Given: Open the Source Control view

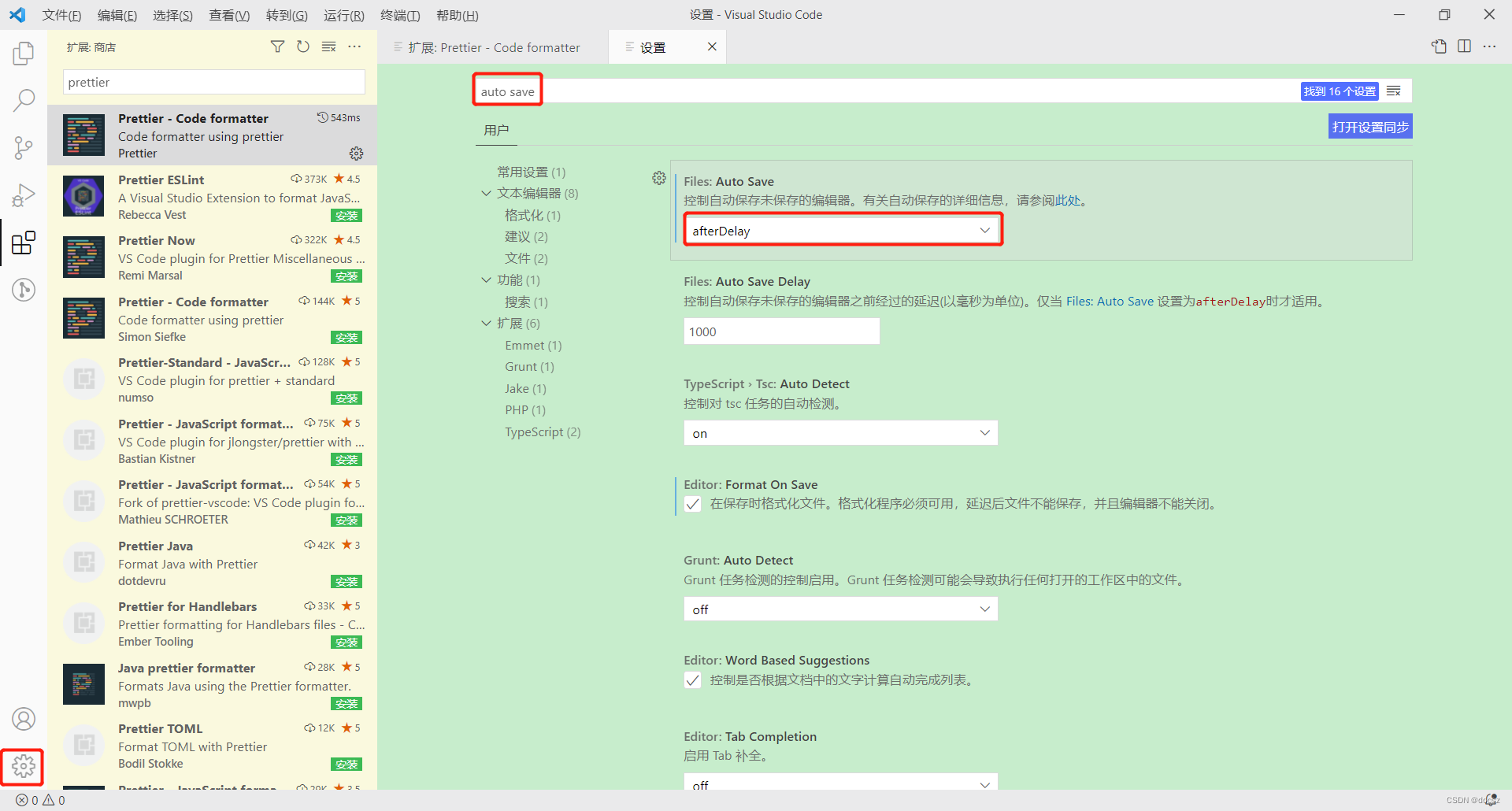Looking at the screenshot, I should click(24, 147).
